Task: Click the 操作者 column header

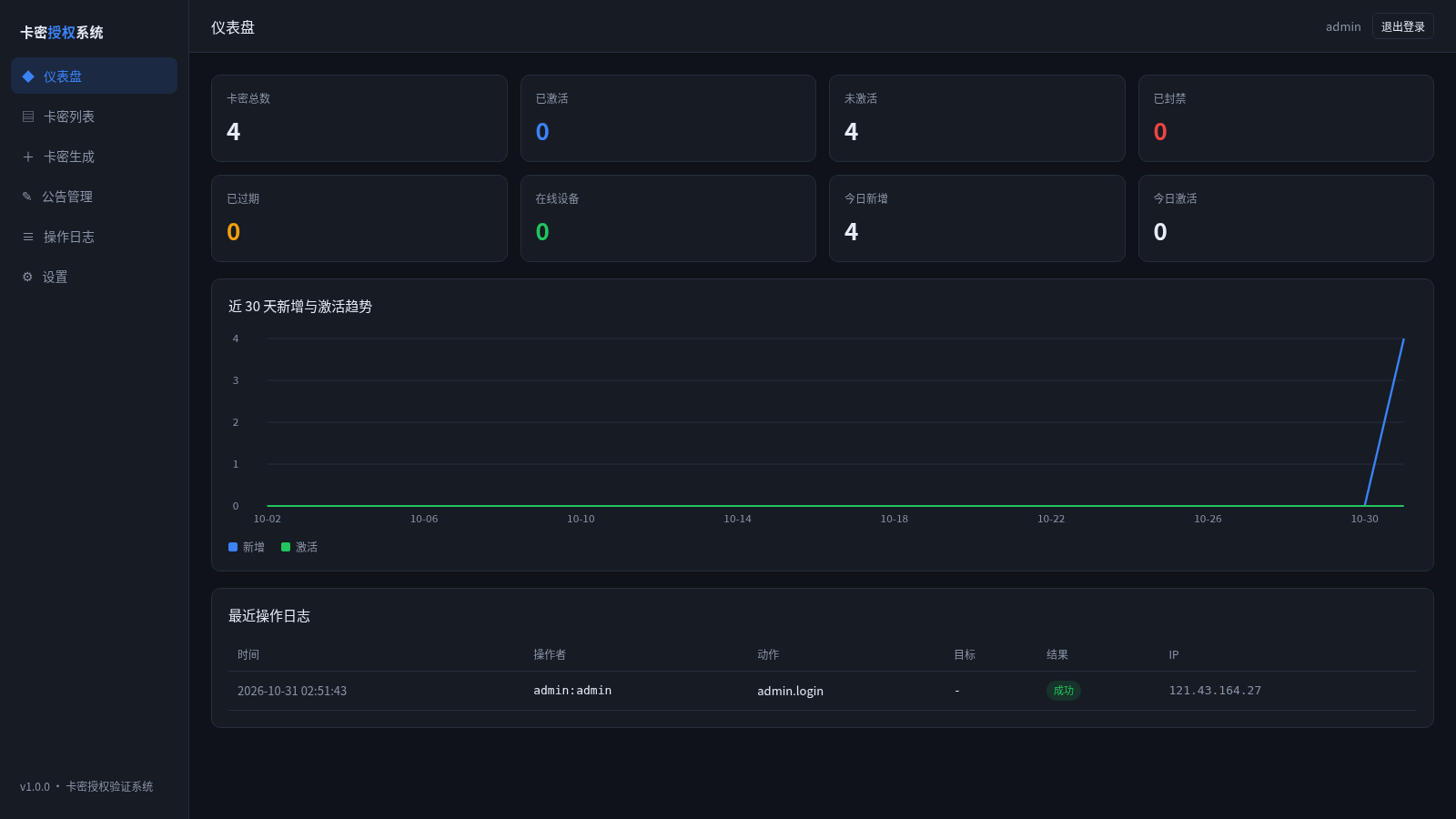Action: [x=550, y=654]
